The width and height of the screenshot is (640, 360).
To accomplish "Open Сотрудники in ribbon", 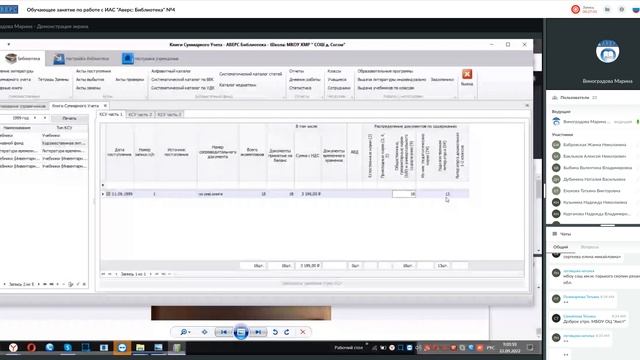I will 339,88.
